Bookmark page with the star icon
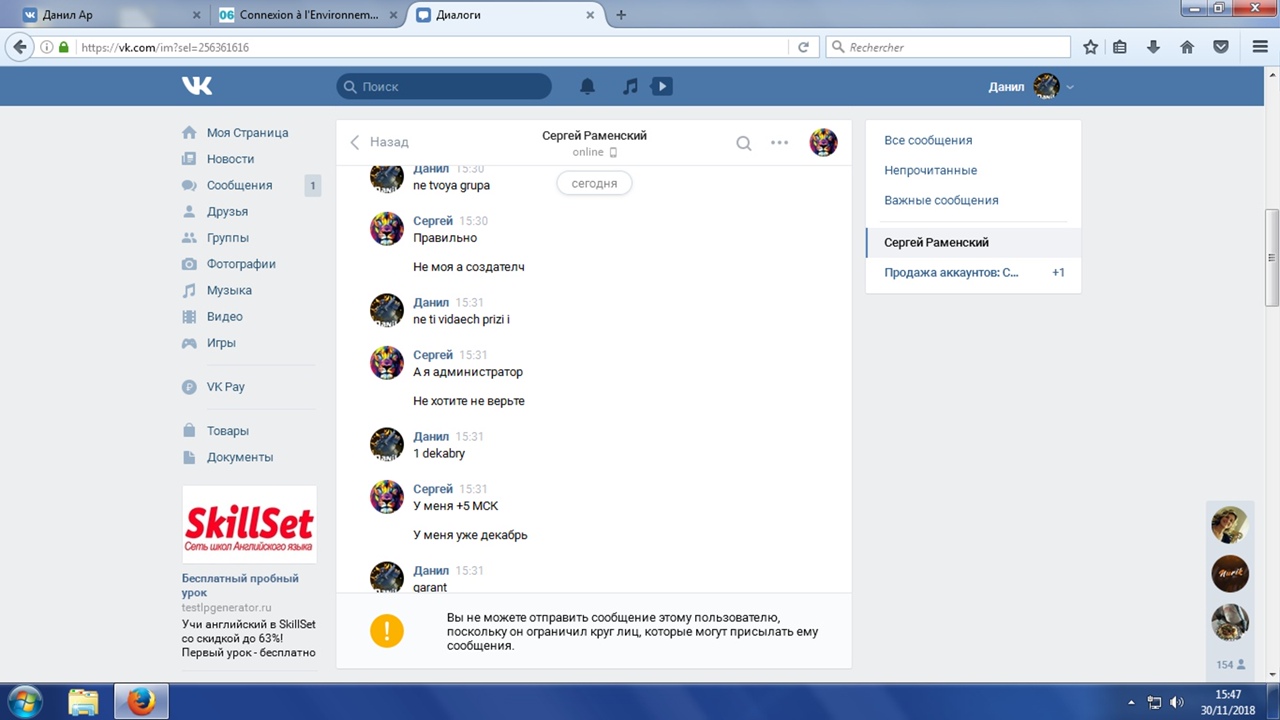Image resolution: width=1280 pixels, height=720 pixels. [1091, 47]
